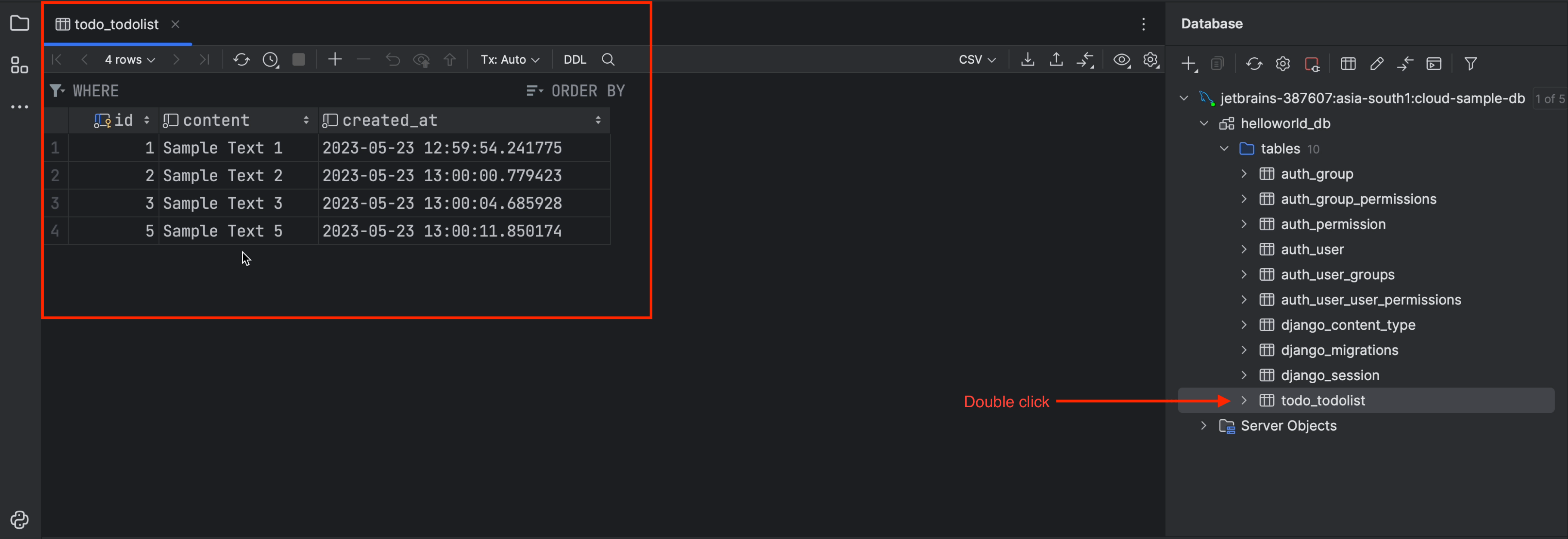
Task: Select todo_todolist in the database tree
Action: click(x=1322, y=401)
